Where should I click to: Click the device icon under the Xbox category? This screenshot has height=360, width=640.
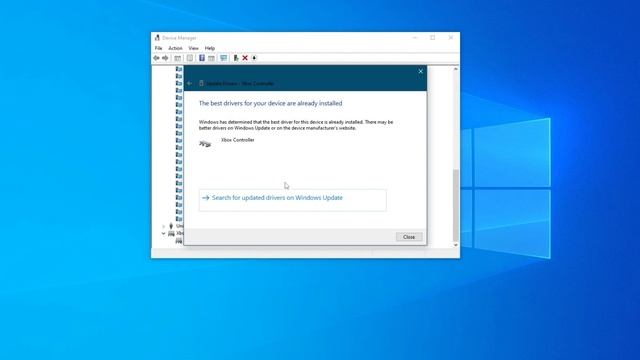[179, 241]
